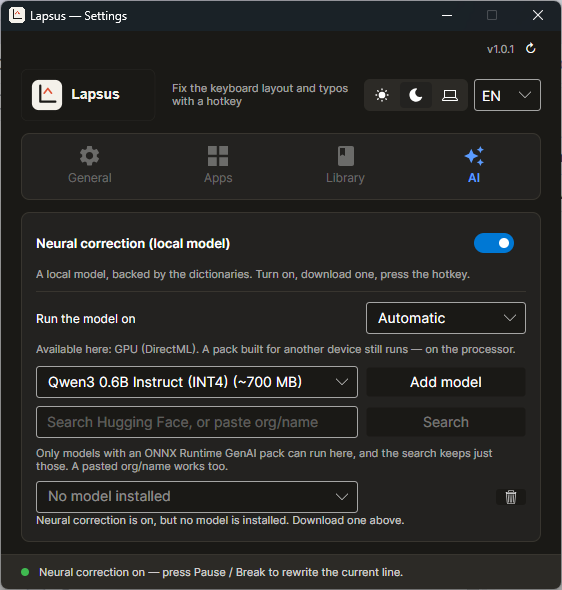Expand the No model installed dropdown
Viewport: 562px width, 590px height.
(197, 497)
